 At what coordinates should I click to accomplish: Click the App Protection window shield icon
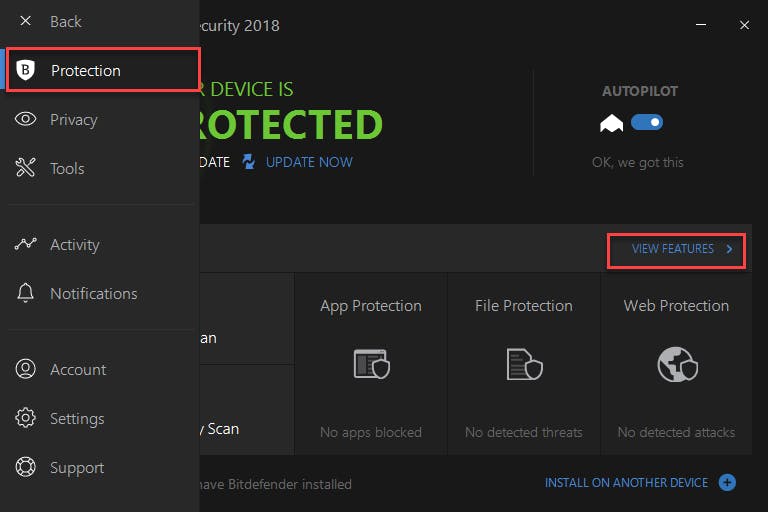click(x=372, y=364)
